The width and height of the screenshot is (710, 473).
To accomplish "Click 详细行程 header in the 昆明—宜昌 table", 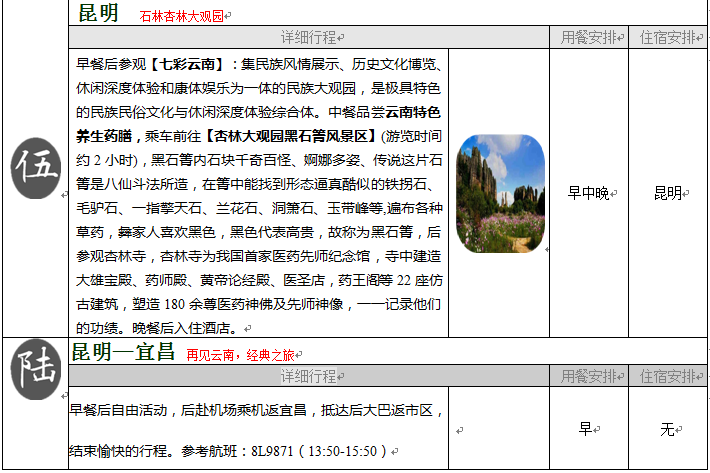I will pyautogui.click(x=308, y=376).
